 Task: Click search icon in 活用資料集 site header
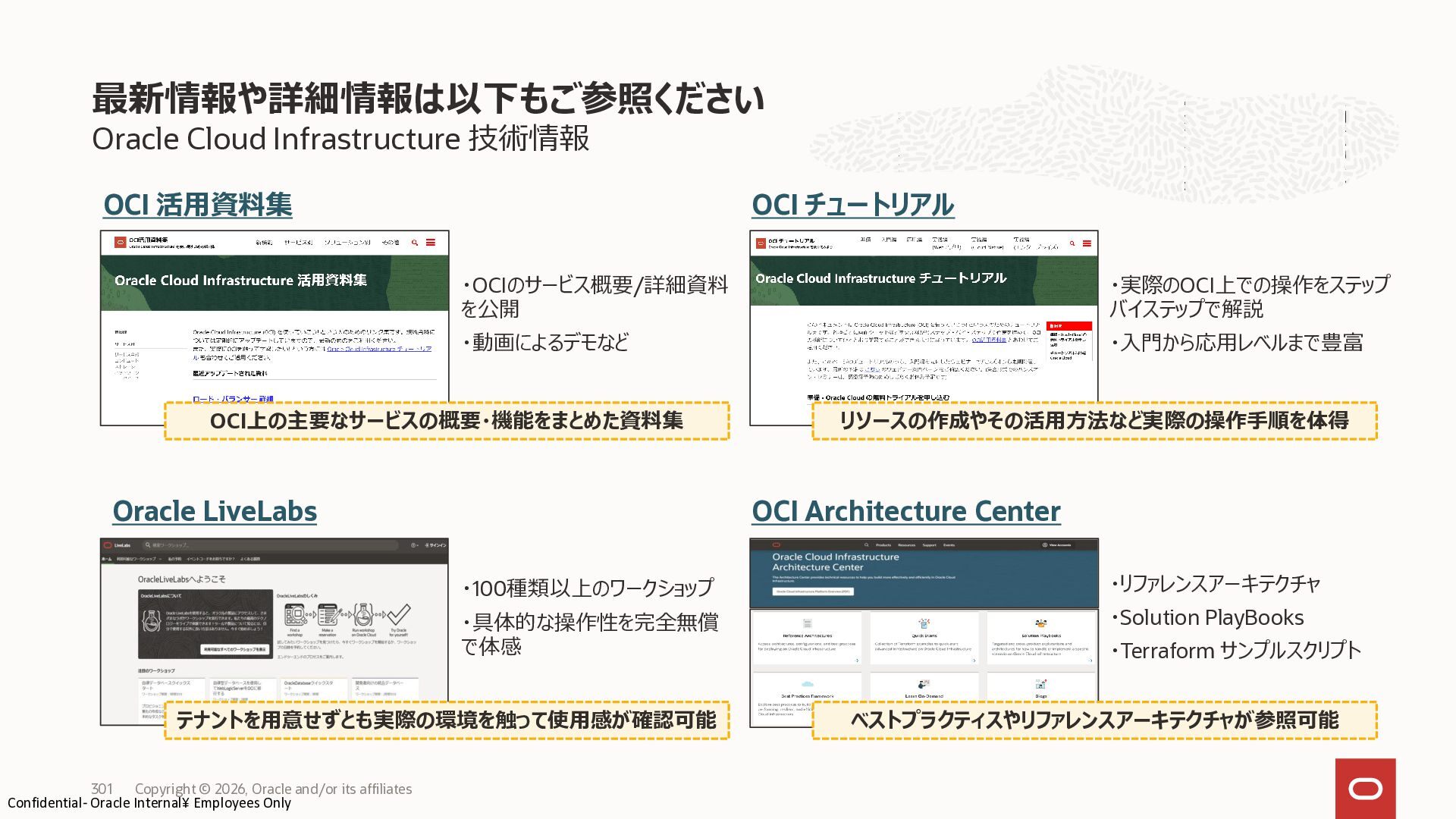click(x=415, y=243)
